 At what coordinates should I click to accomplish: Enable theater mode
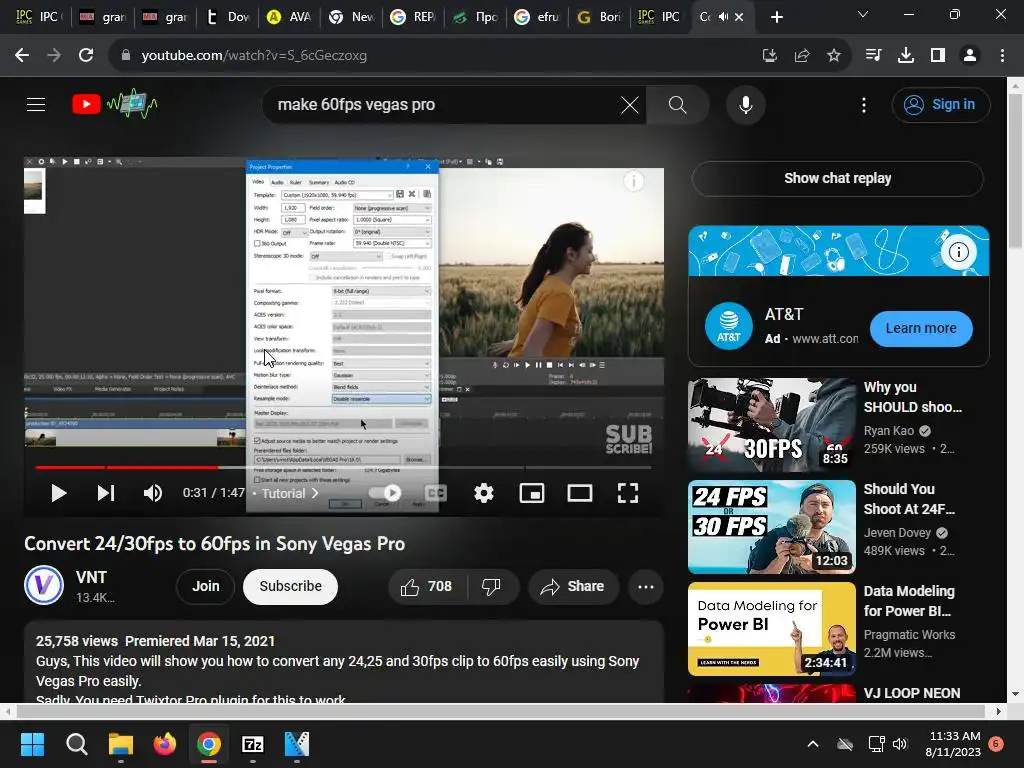tap(579, 493)
